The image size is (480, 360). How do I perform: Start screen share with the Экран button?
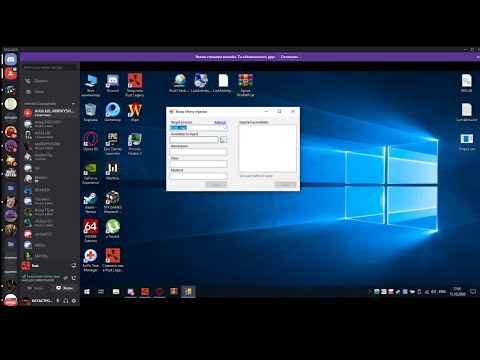tap(65, 288)
